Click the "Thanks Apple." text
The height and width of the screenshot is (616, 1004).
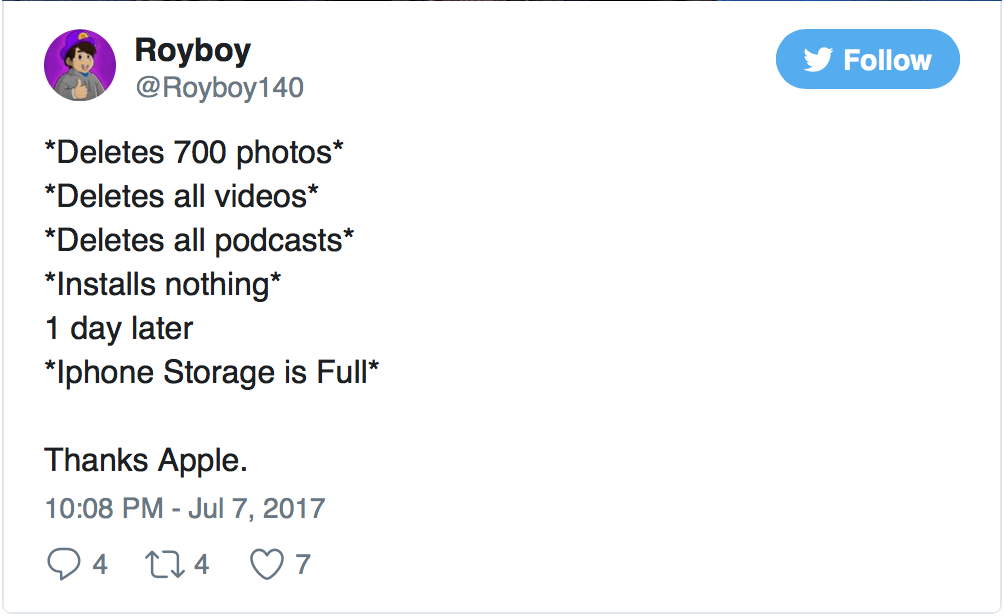click(146, 460)
